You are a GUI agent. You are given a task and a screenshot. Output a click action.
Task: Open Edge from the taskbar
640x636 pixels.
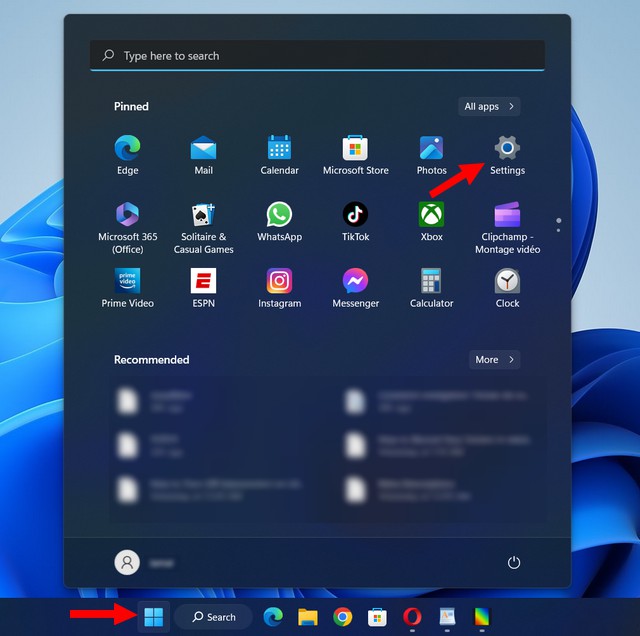coord(273,617)
